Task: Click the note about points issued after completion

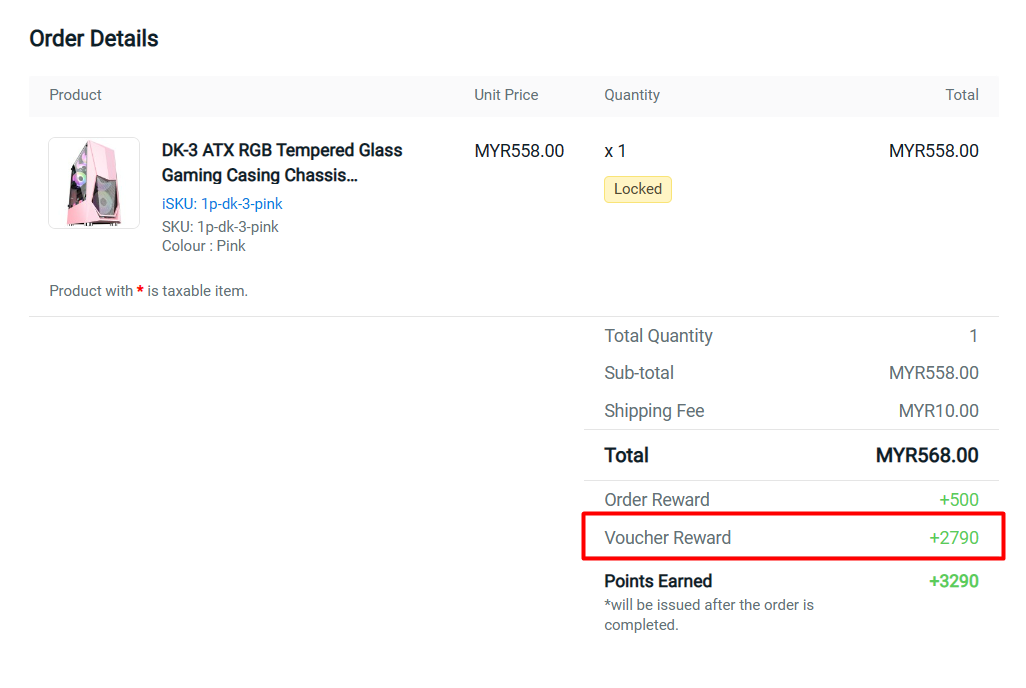Action: [x=709, y=615]
